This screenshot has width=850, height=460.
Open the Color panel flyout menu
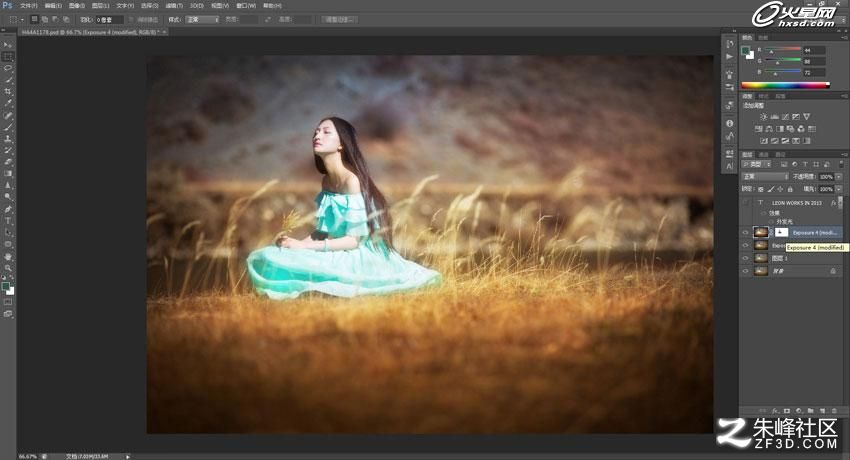(845, 37)
